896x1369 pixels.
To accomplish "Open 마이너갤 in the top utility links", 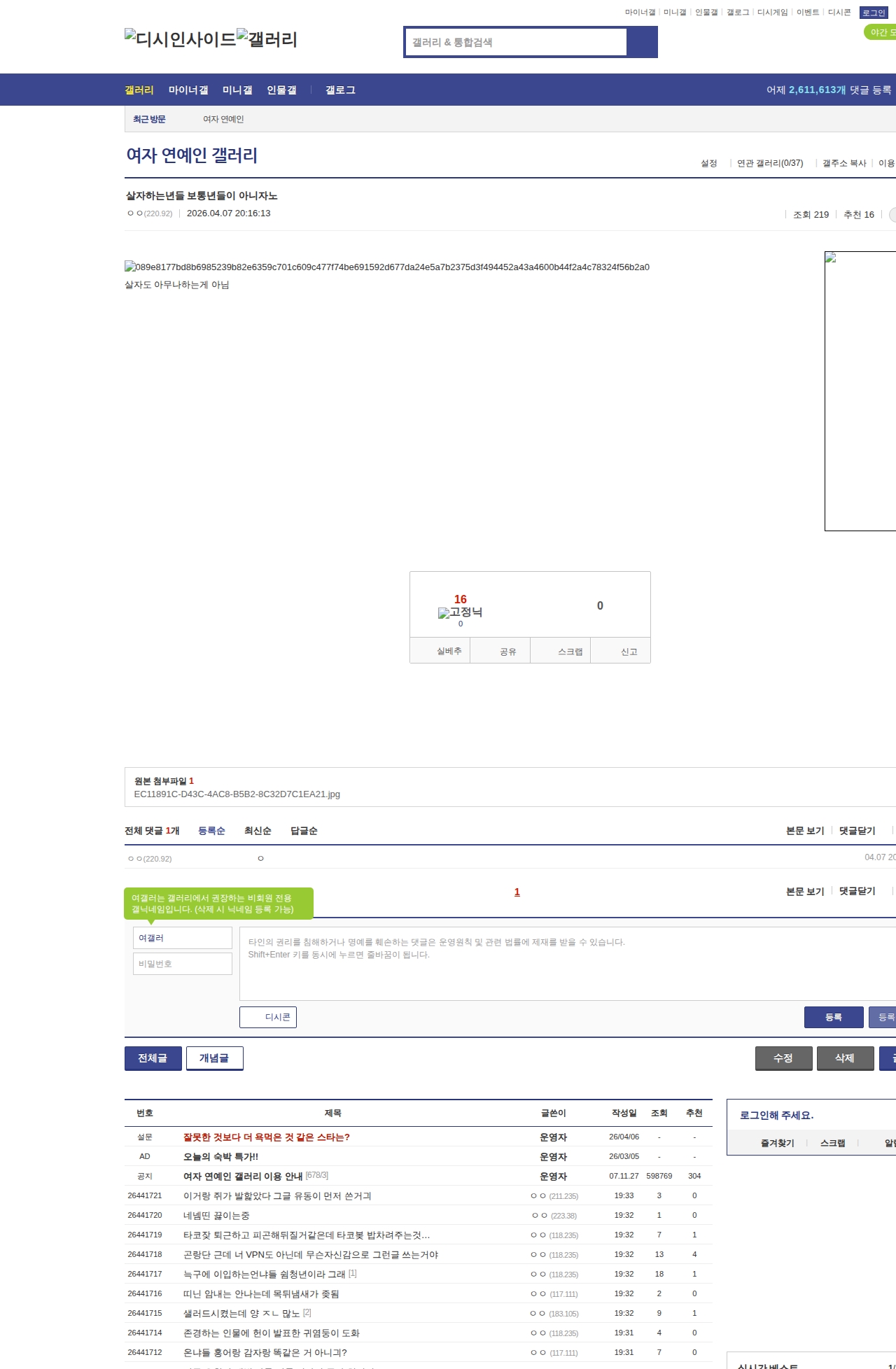I will pos(640,13).
